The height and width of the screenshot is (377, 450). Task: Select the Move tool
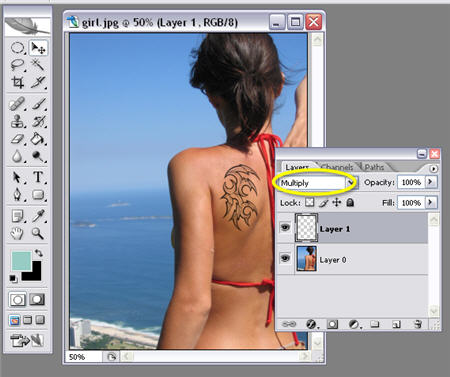pos(38,48)
